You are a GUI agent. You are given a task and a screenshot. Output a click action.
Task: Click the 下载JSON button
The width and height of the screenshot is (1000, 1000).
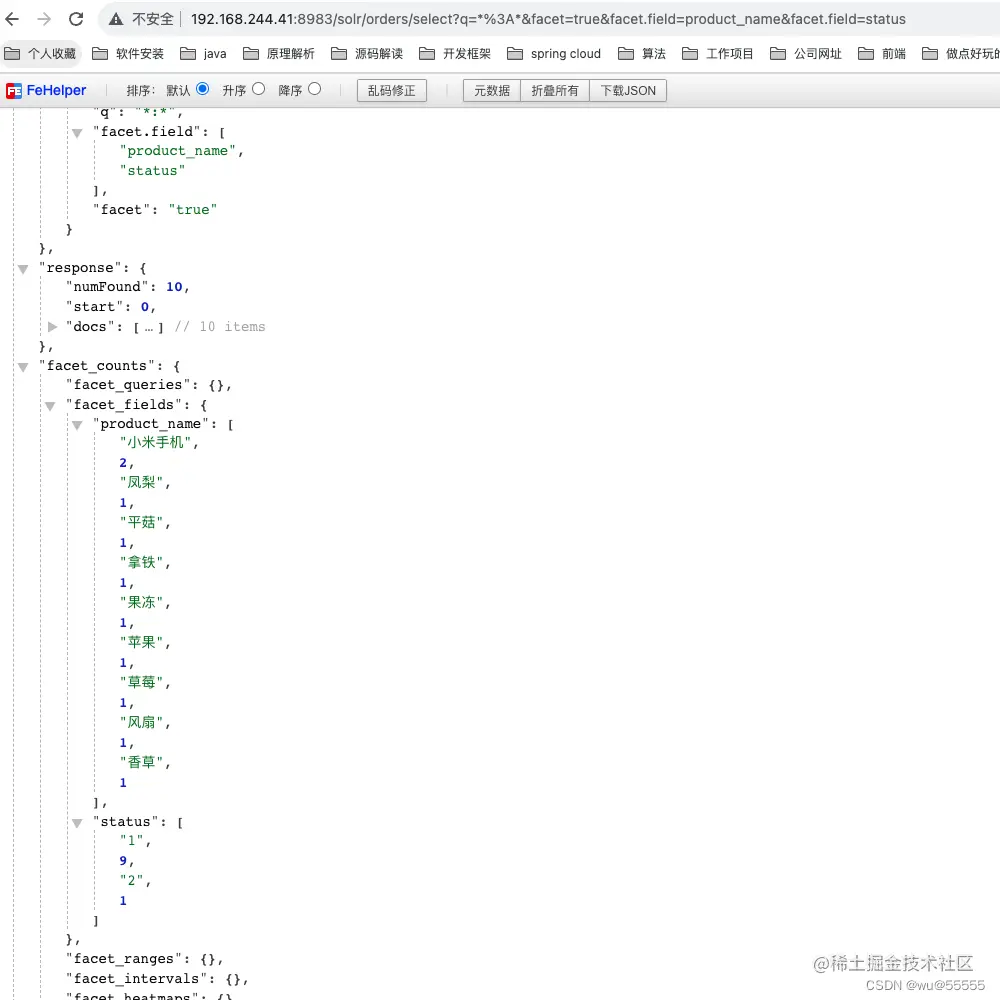click(628, 91)
